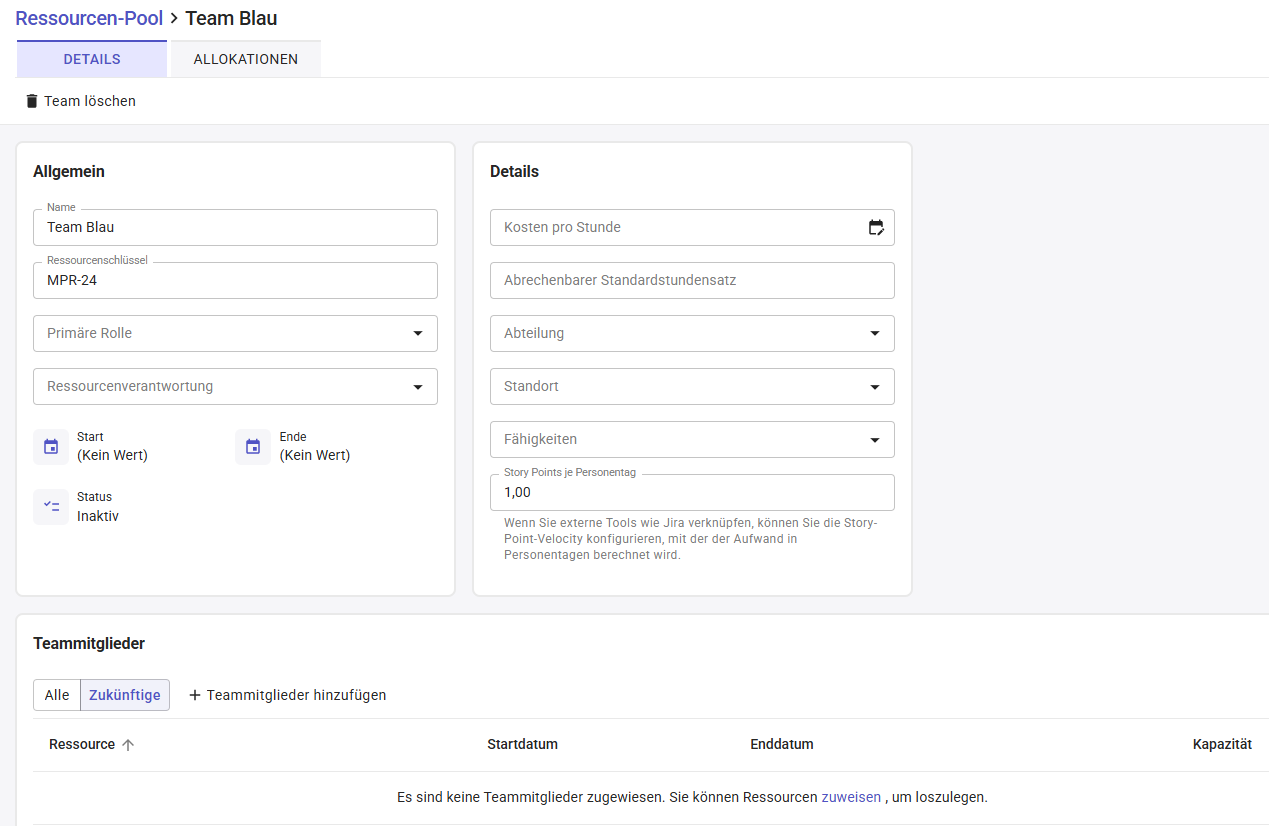Go to Ressourcen-Pool breadcrumb
The height and width of the screenshot is (826, 1269).
tap(89, 18)
